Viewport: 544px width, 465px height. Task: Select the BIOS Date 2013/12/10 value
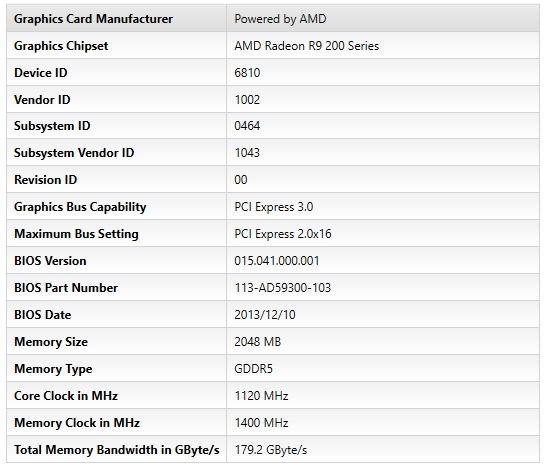265,315
